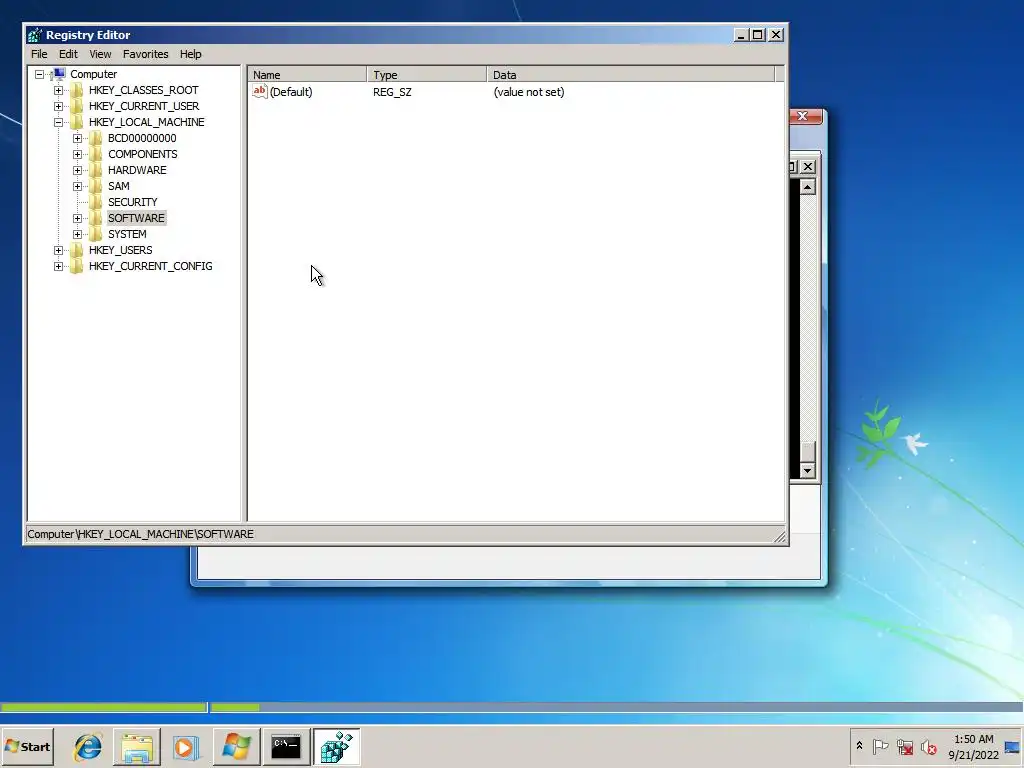
Task: Open Windows Explorer from taskbar
Action: (137, 747)
